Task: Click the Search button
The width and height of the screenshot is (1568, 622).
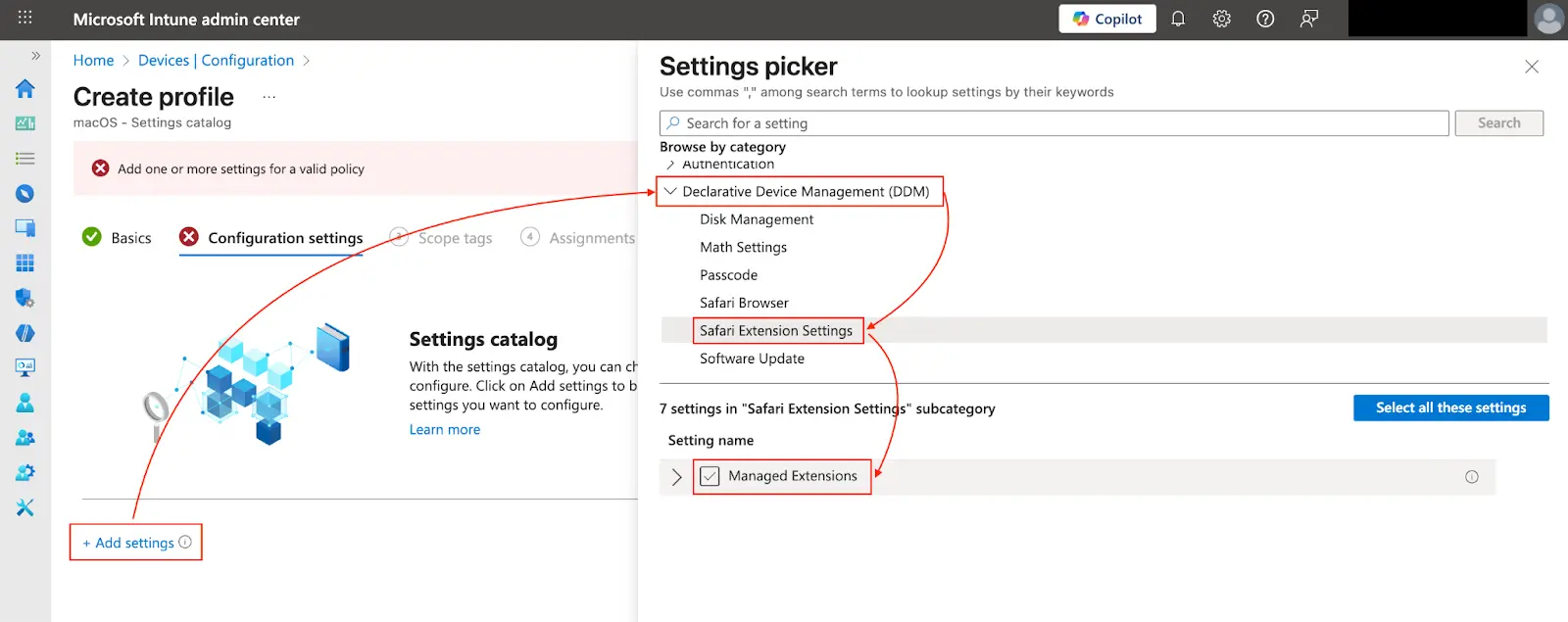Action: (x=1498, y=123)
